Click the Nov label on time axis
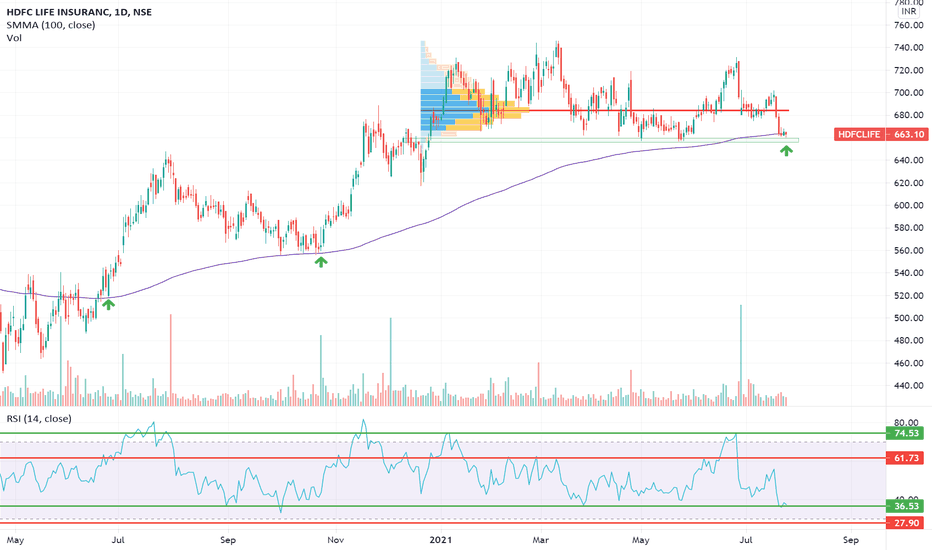Viewport: 932px width, 550px height. tap(336, 540)
